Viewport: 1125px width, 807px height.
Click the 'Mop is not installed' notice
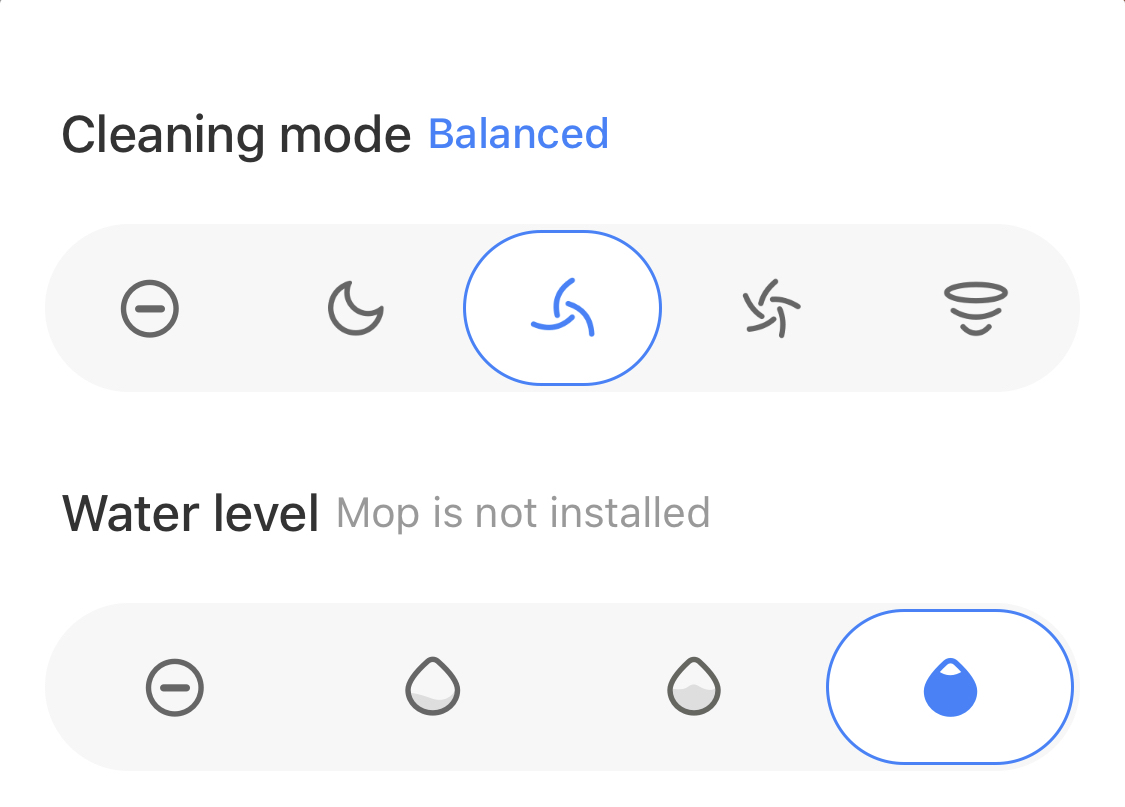point(523,513)
